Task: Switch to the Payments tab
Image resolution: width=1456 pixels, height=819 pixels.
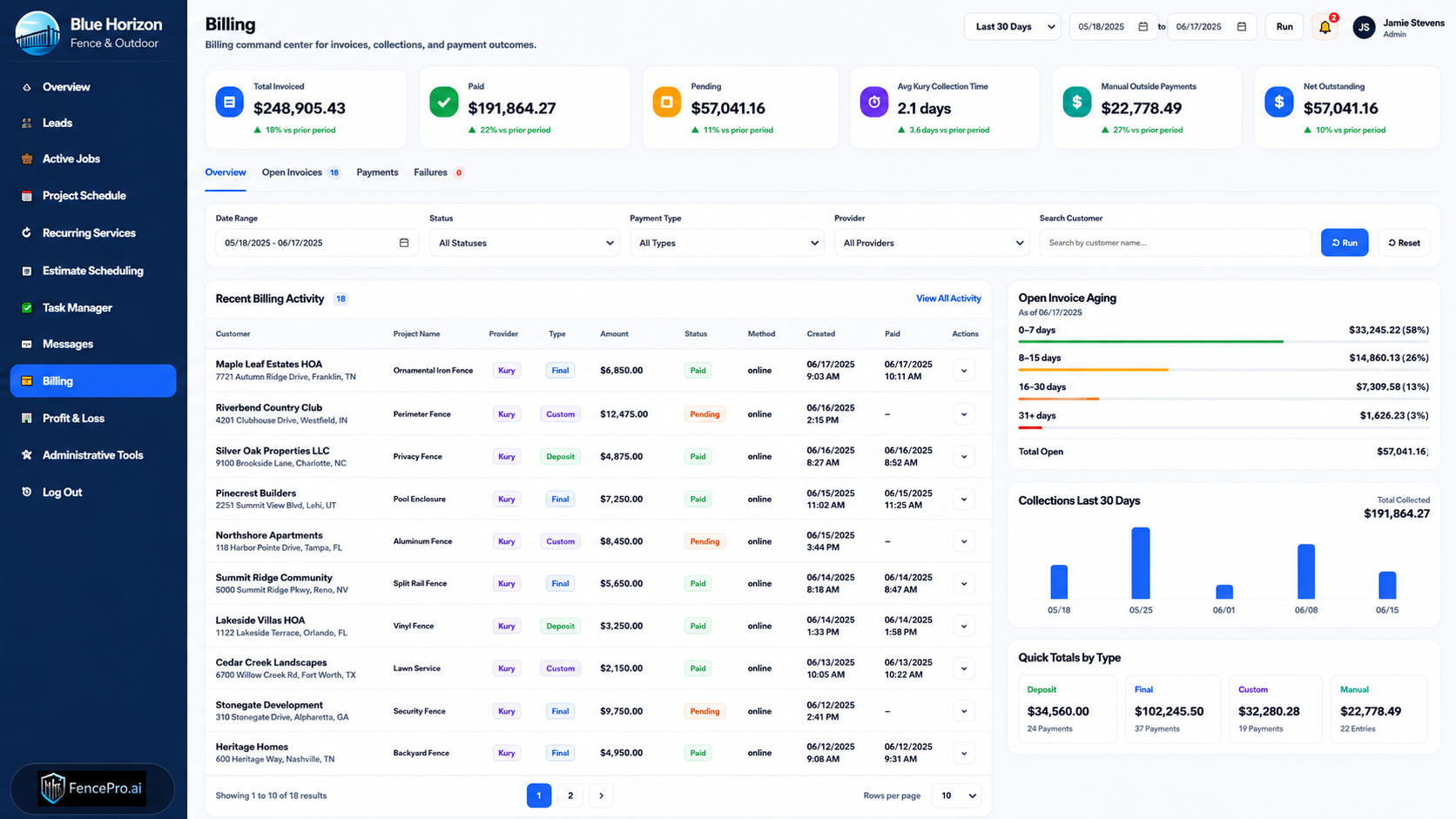Action: pyautogui.click(x=377, y=172)
